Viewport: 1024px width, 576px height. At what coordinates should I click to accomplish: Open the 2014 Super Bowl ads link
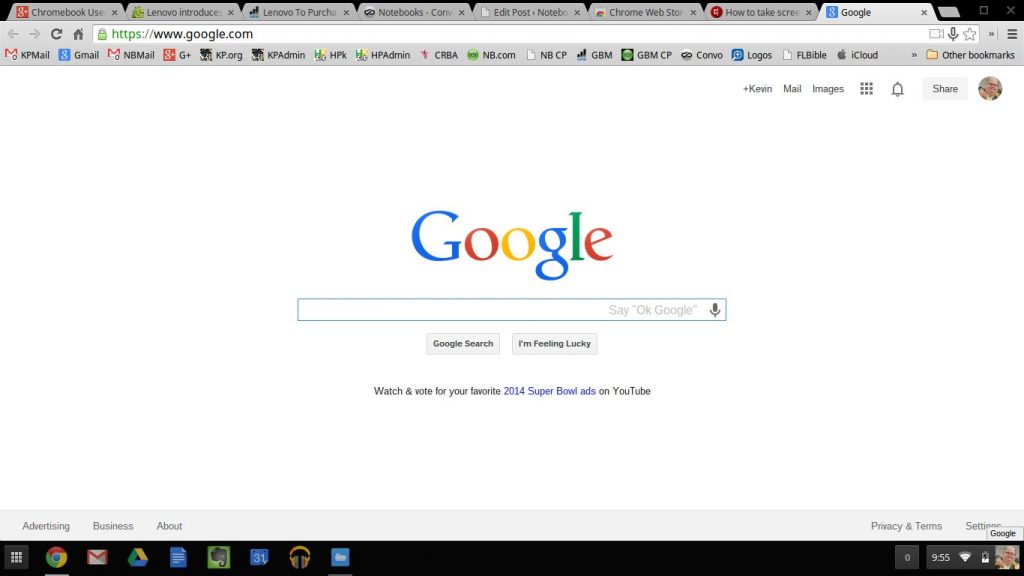pyautogui.click(x=549, y=391)
